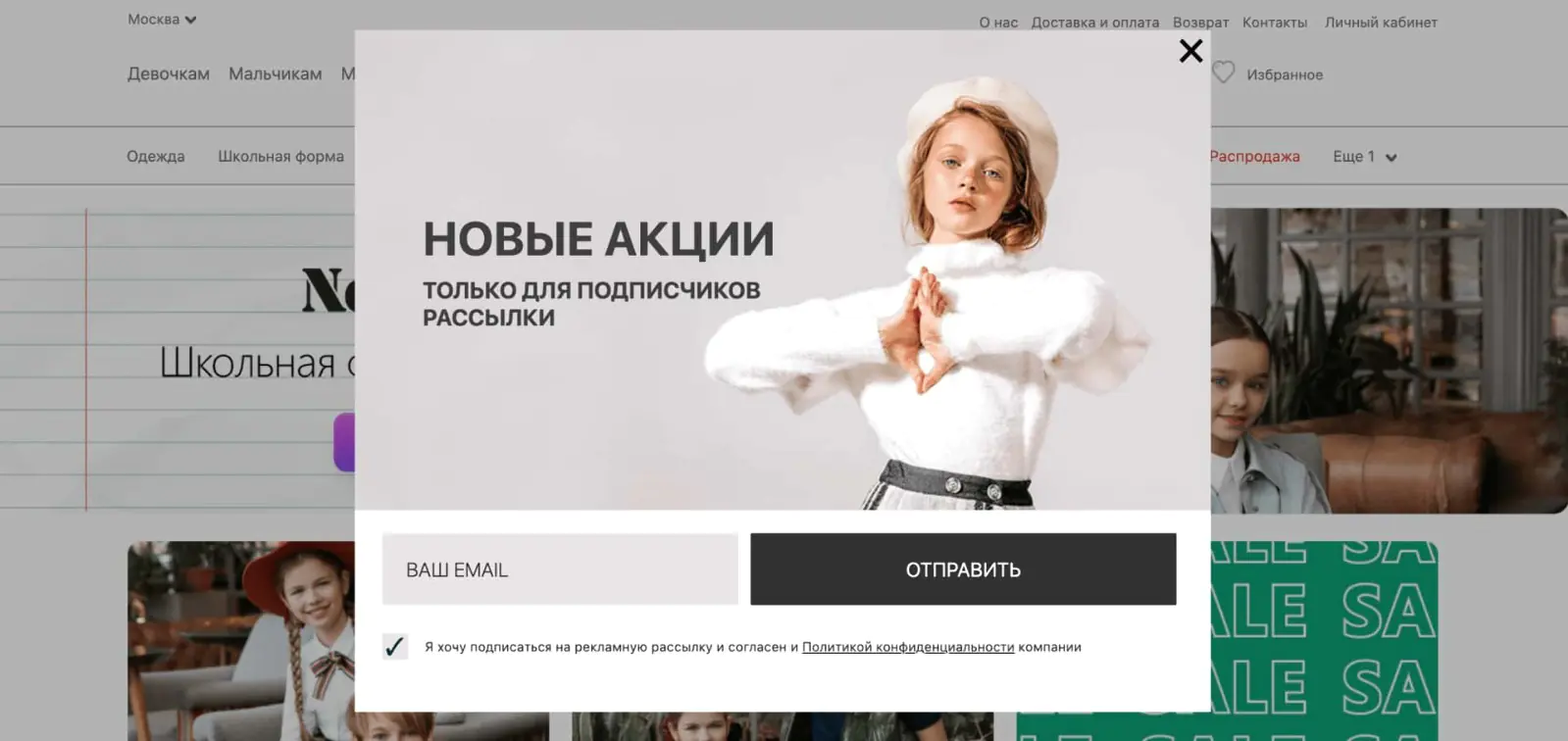Submit email with ОТПРАВИТЬ button
The image size is (1568, 741).
click(963, 569)
